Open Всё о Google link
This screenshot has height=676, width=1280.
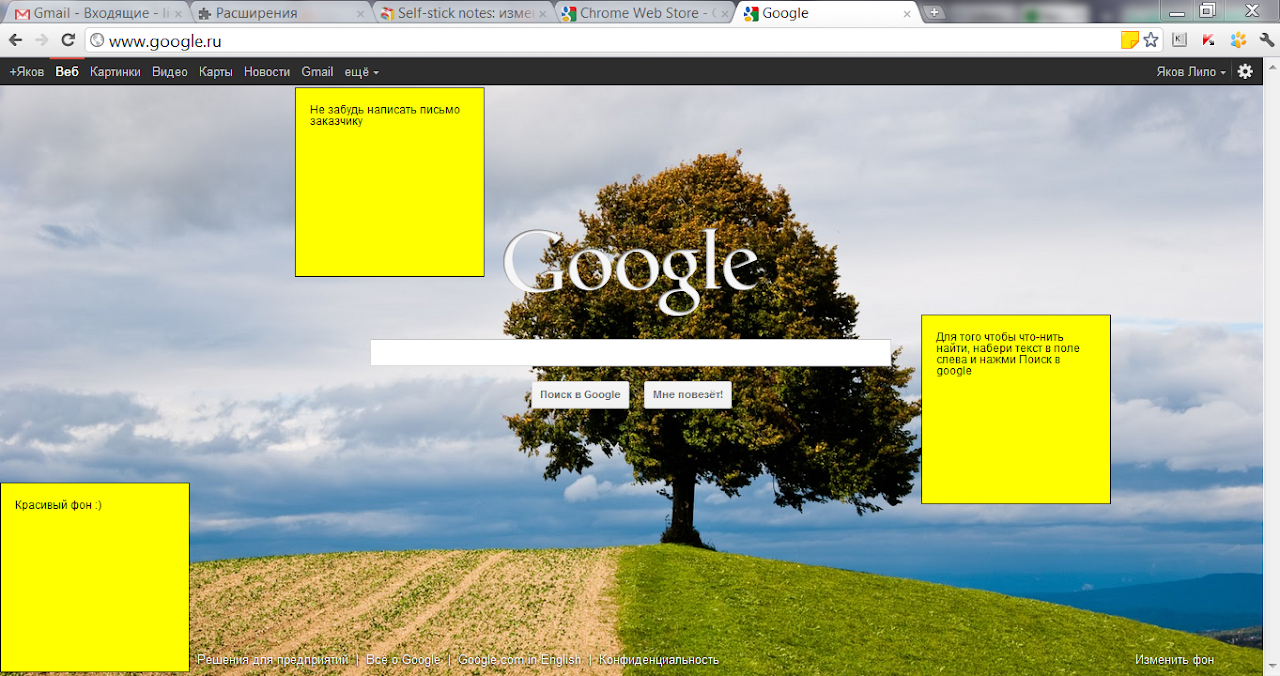pos(403,660)
